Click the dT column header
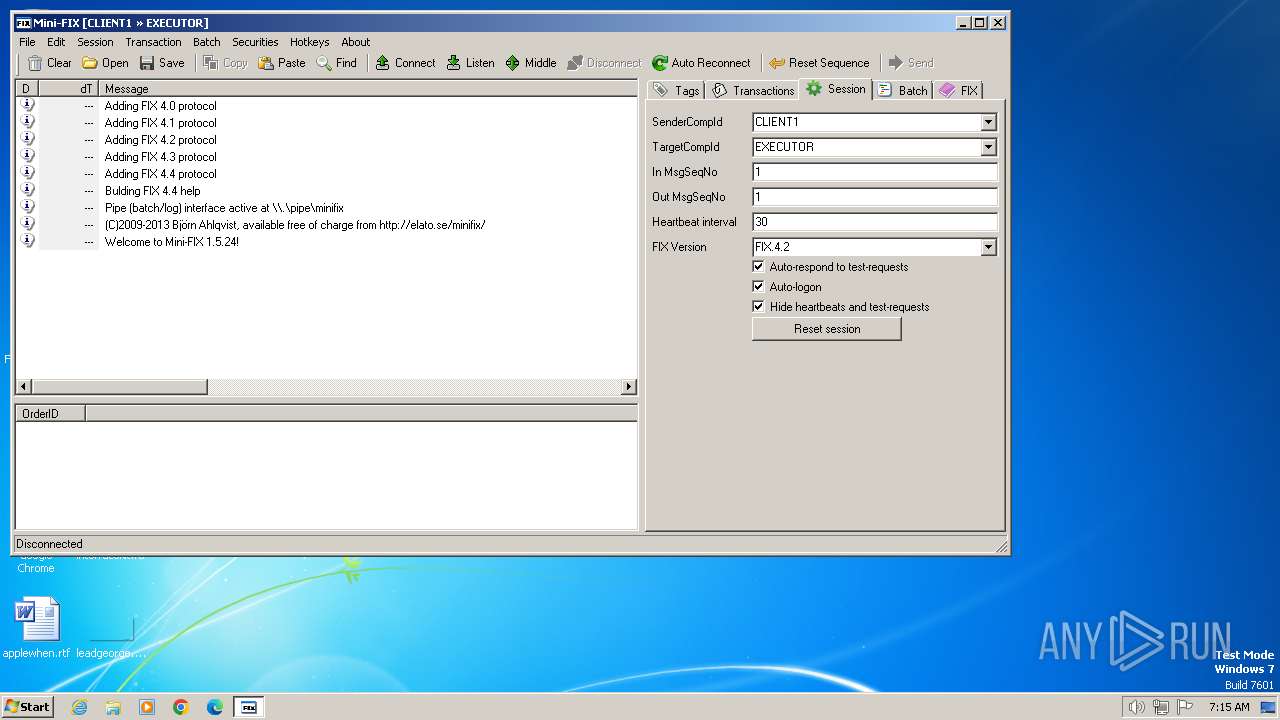Image resolution: width=1280 pixels, height=720 pixels. pos(69,89)
